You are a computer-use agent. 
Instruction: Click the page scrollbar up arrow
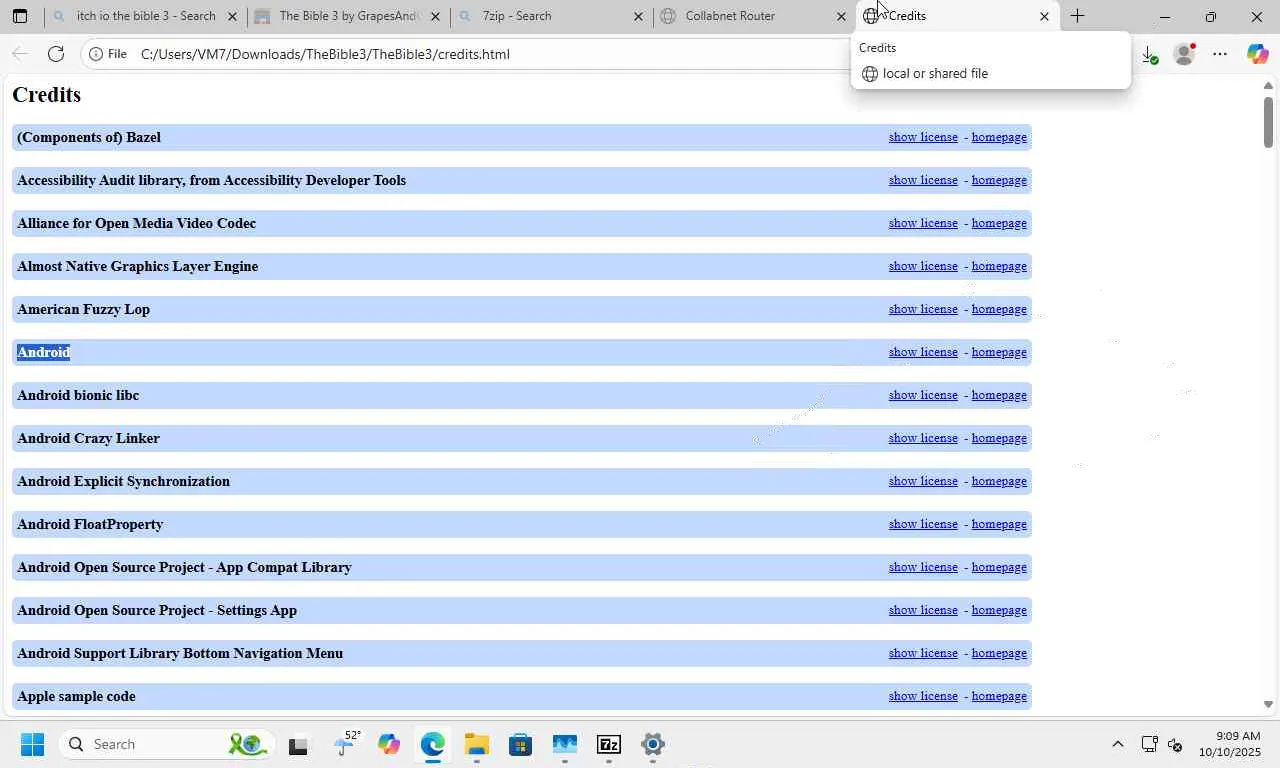(x=1268, y=85)
